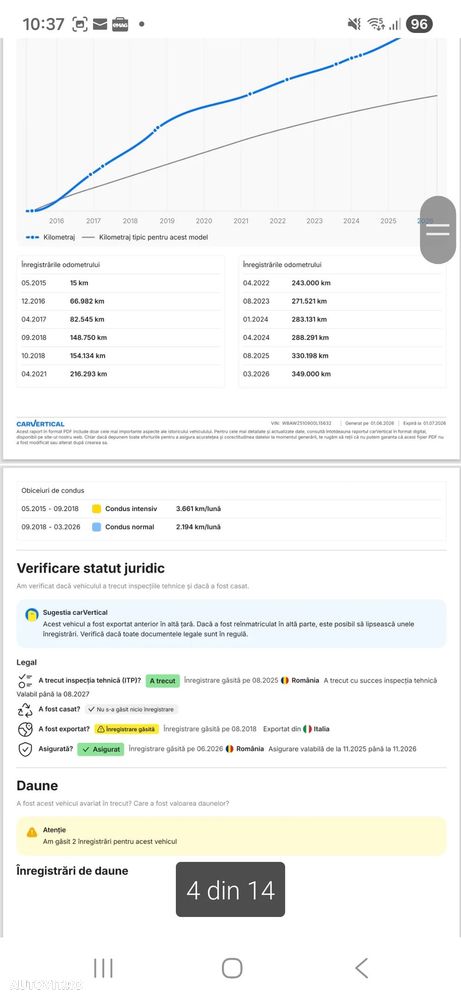
Task: Tap the carVertical logo in the footer
Action: [40, 424]
